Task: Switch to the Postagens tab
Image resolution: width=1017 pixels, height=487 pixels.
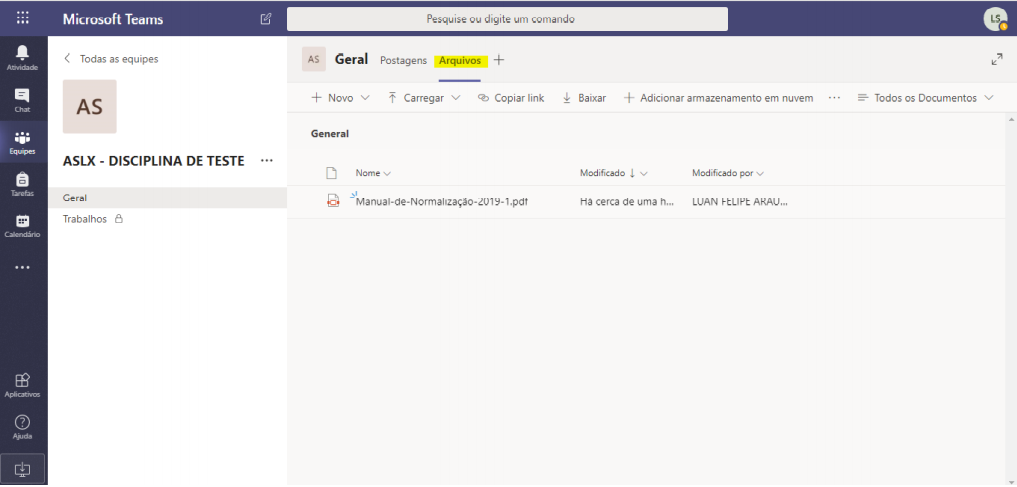Action: tap(403, 60)
